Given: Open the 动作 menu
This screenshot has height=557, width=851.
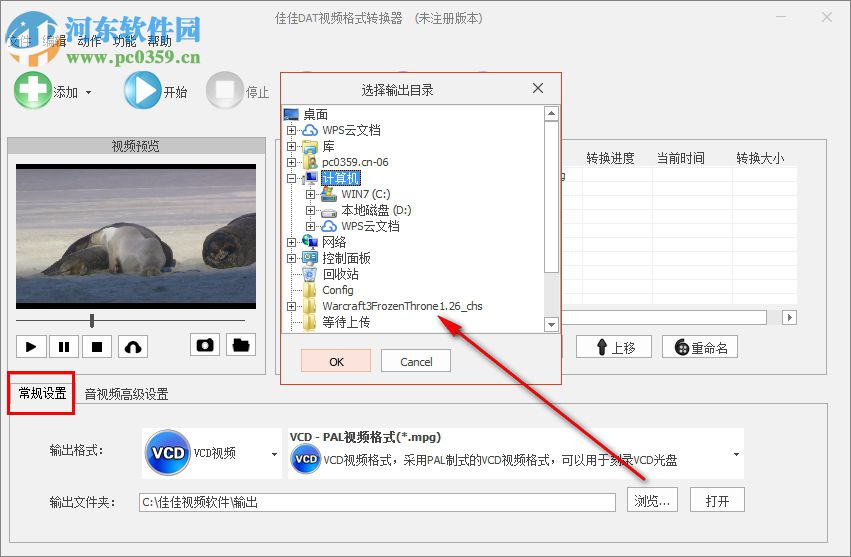Looking at the screenshot, I should coord(89,41).
